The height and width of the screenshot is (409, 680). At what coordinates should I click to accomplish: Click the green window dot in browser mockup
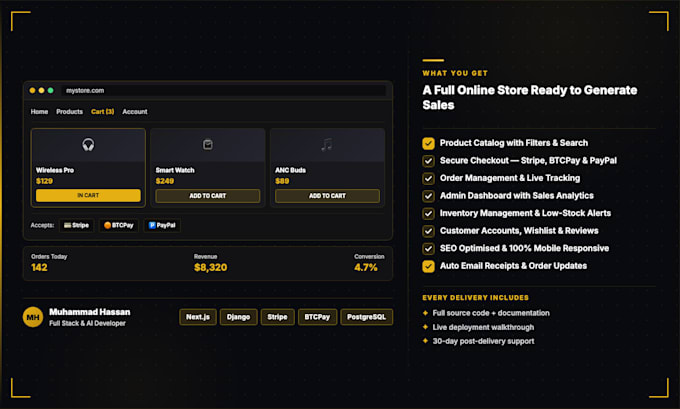click(x=51, y=90)
